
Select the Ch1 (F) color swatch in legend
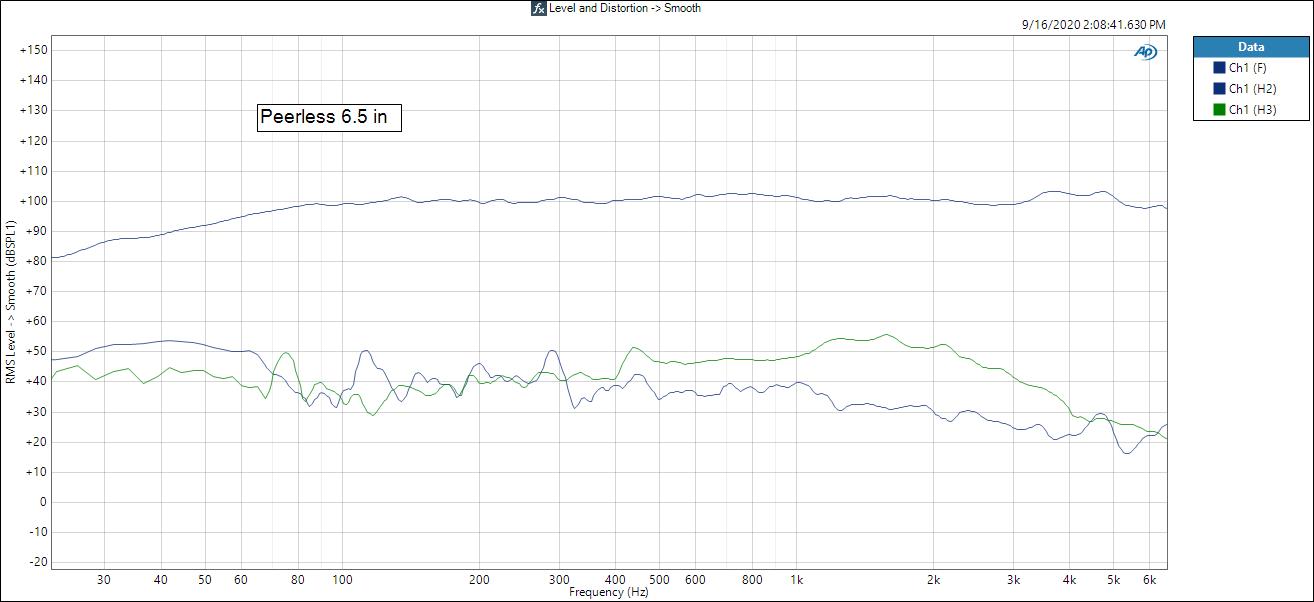(x=1219, y=68)
